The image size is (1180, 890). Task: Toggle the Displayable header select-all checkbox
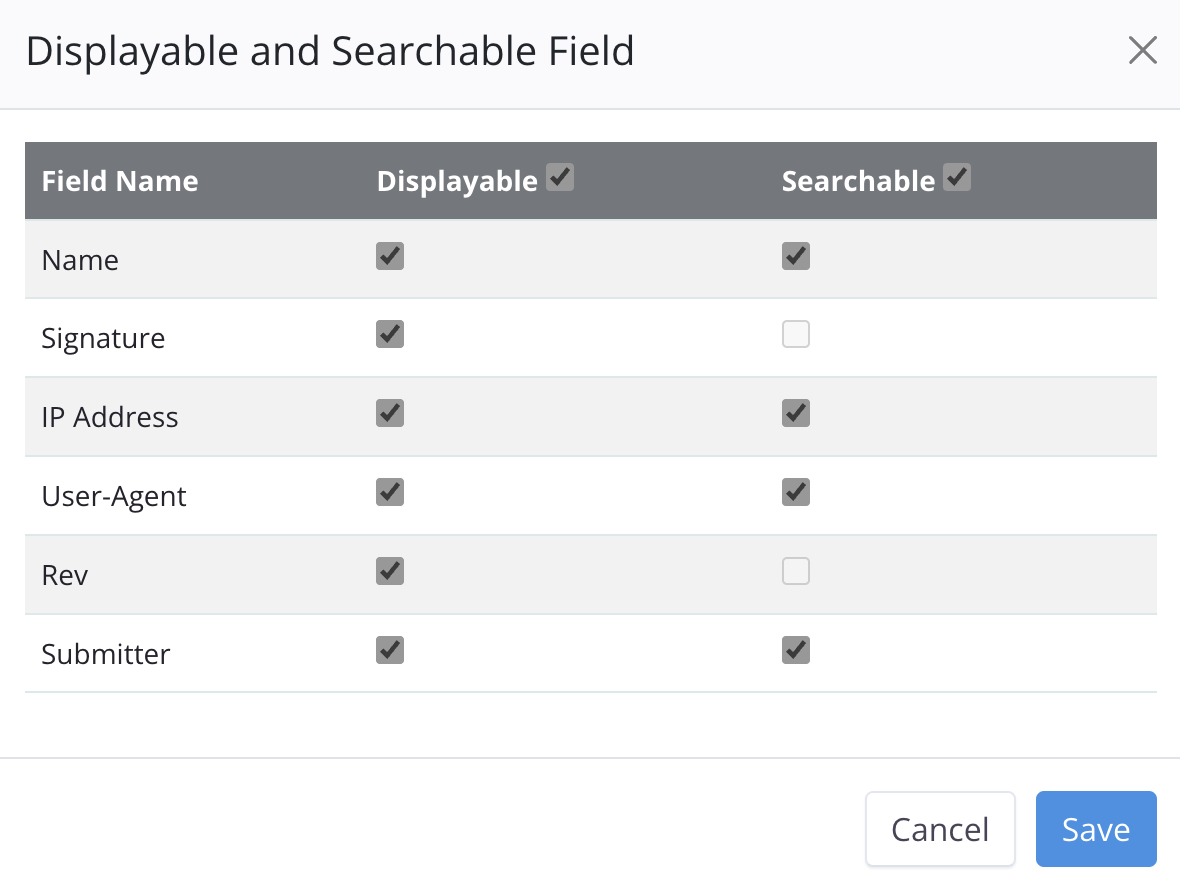pos(560,178)
